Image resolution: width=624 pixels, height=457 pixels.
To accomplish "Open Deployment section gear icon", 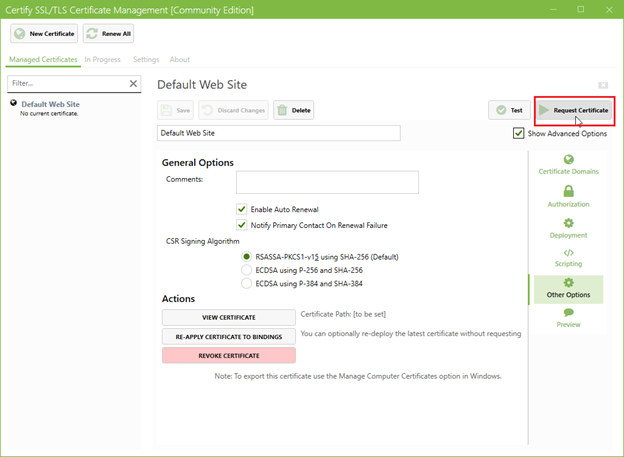I will coord(568,228).
